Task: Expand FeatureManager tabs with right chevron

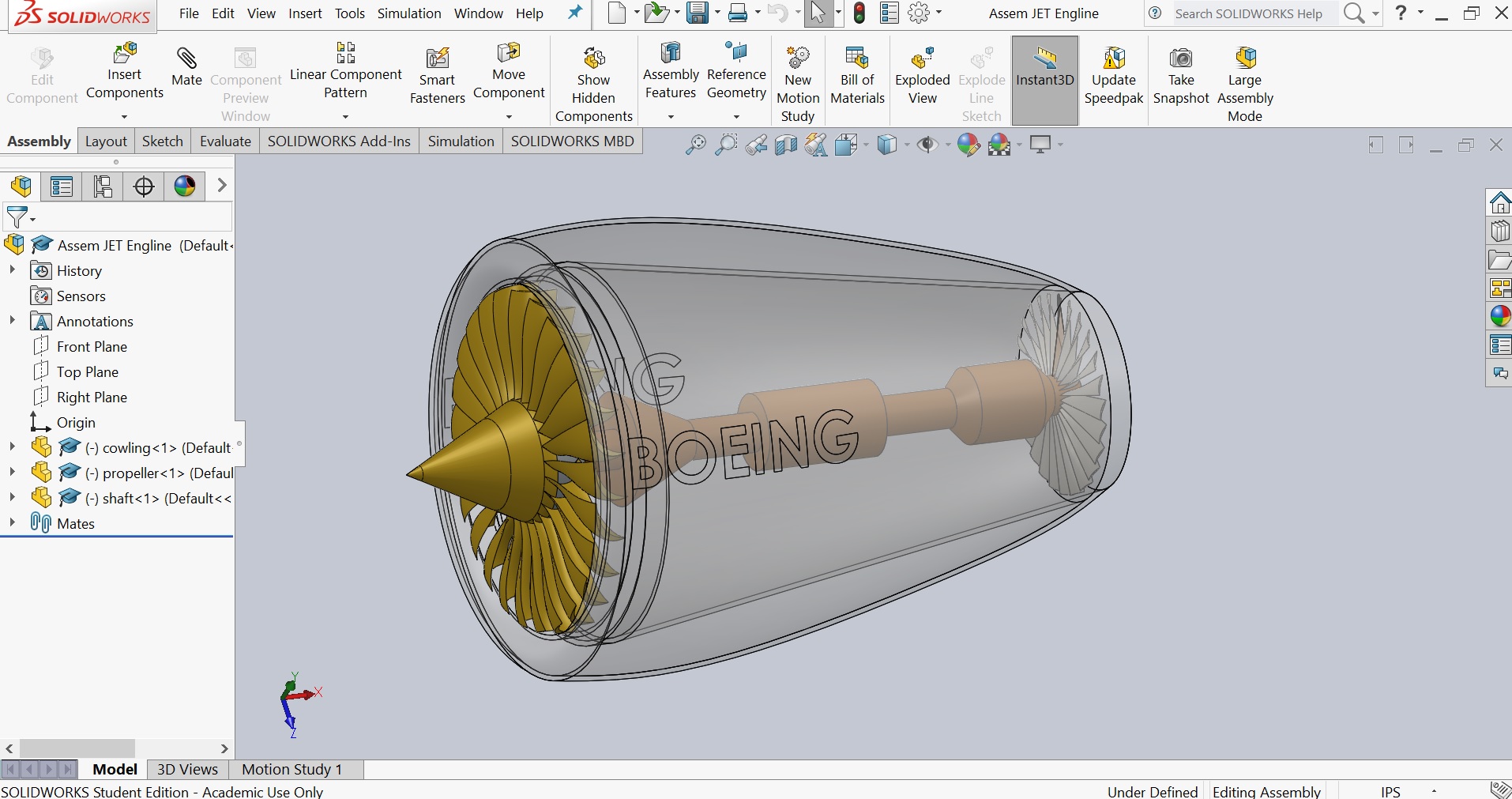Action: pos(222,185)
